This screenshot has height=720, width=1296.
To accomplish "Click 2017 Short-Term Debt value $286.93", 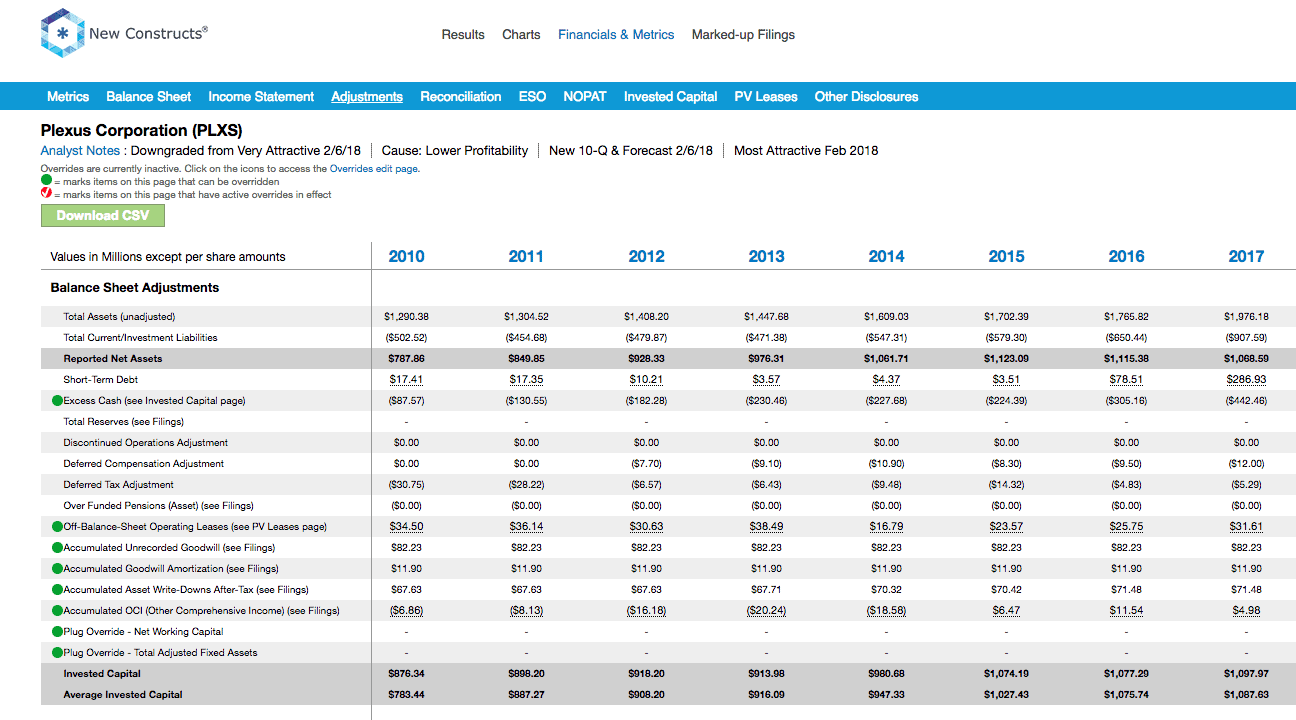I will pyautogui.click(x=1246, y=380).
